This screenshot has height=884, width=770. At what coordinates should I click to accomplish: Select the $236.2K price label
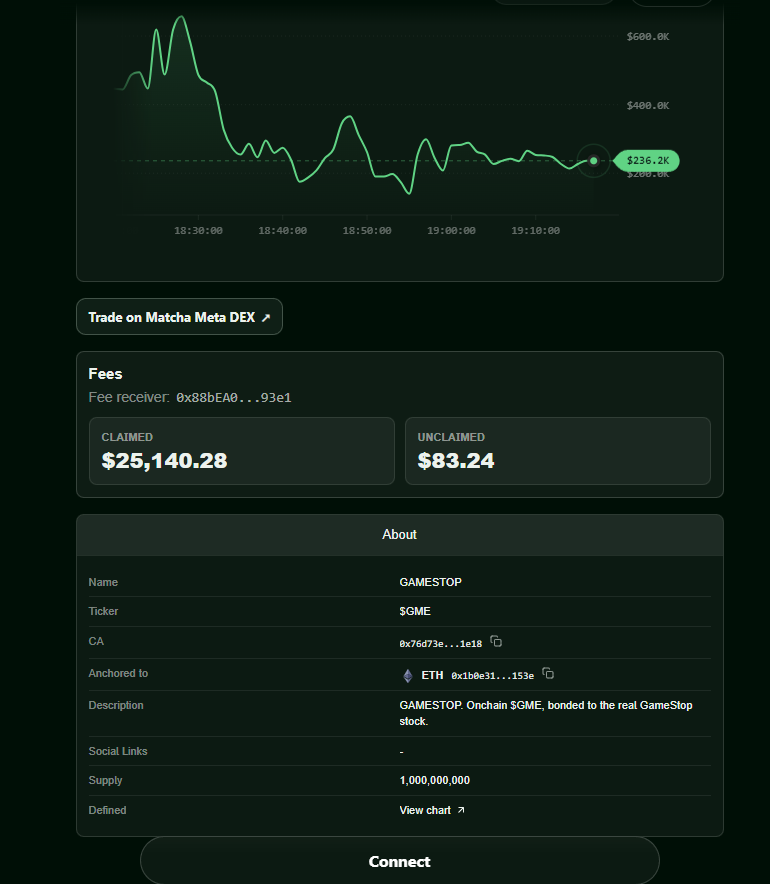click(x=647, y=161)
